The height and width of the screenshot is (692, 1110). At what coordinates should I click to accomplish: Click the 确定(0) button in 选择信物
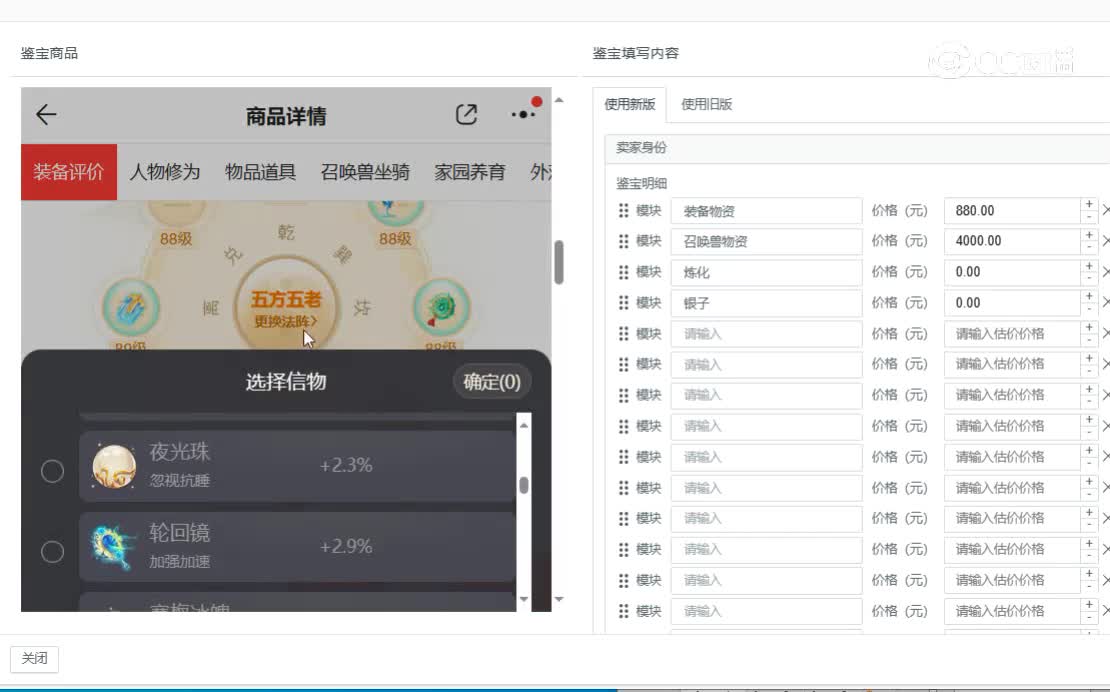tap(492, 382)
